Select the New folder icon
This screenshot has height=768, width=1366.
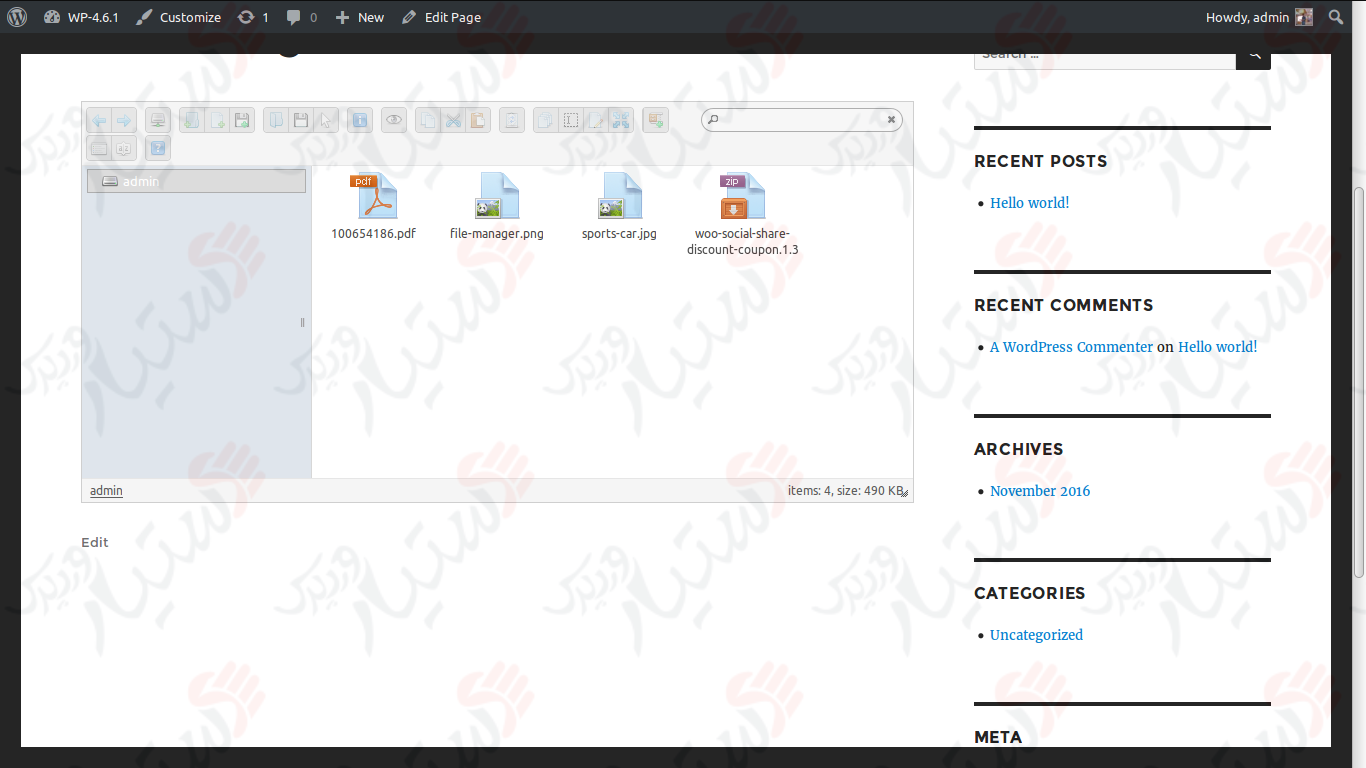click(191, 120)
